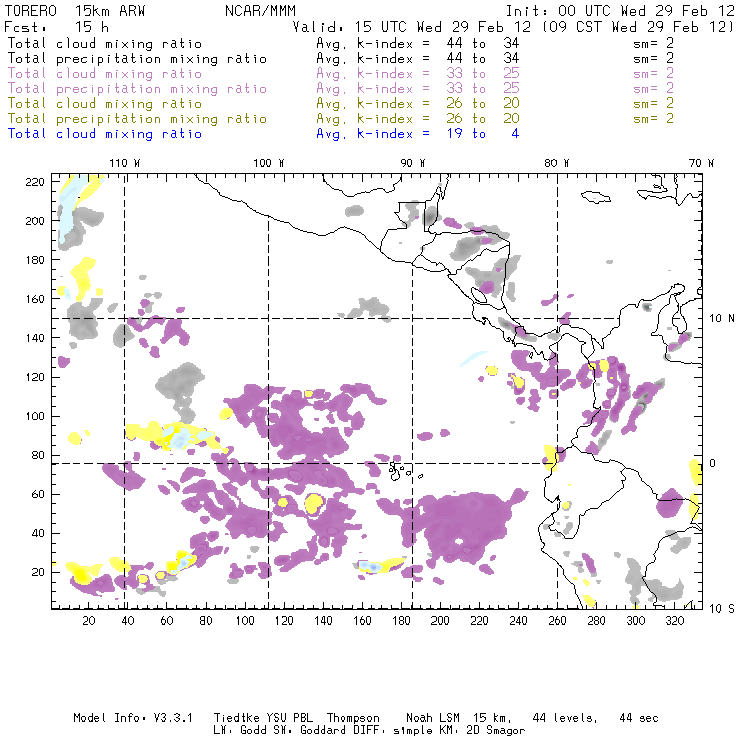Click the '100' tick label on the vertical axis
This screenshot has width=740, height=740.
tap(35, 416)
